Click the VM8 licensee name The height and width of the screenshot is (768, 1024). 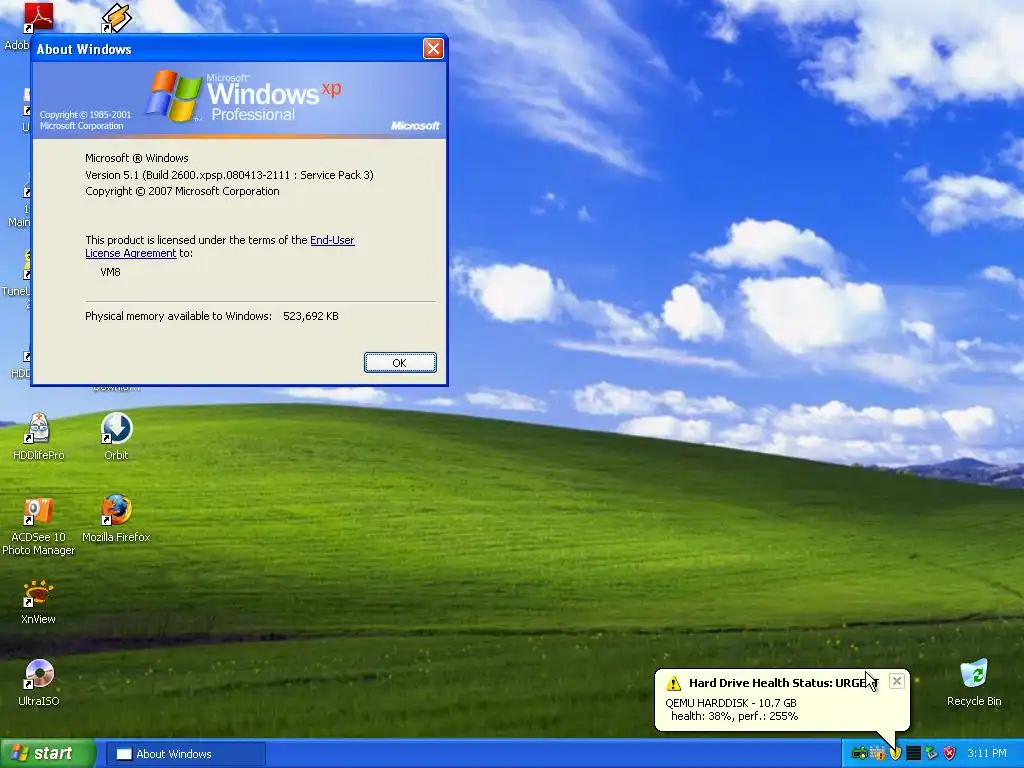(x=110, y=272)
